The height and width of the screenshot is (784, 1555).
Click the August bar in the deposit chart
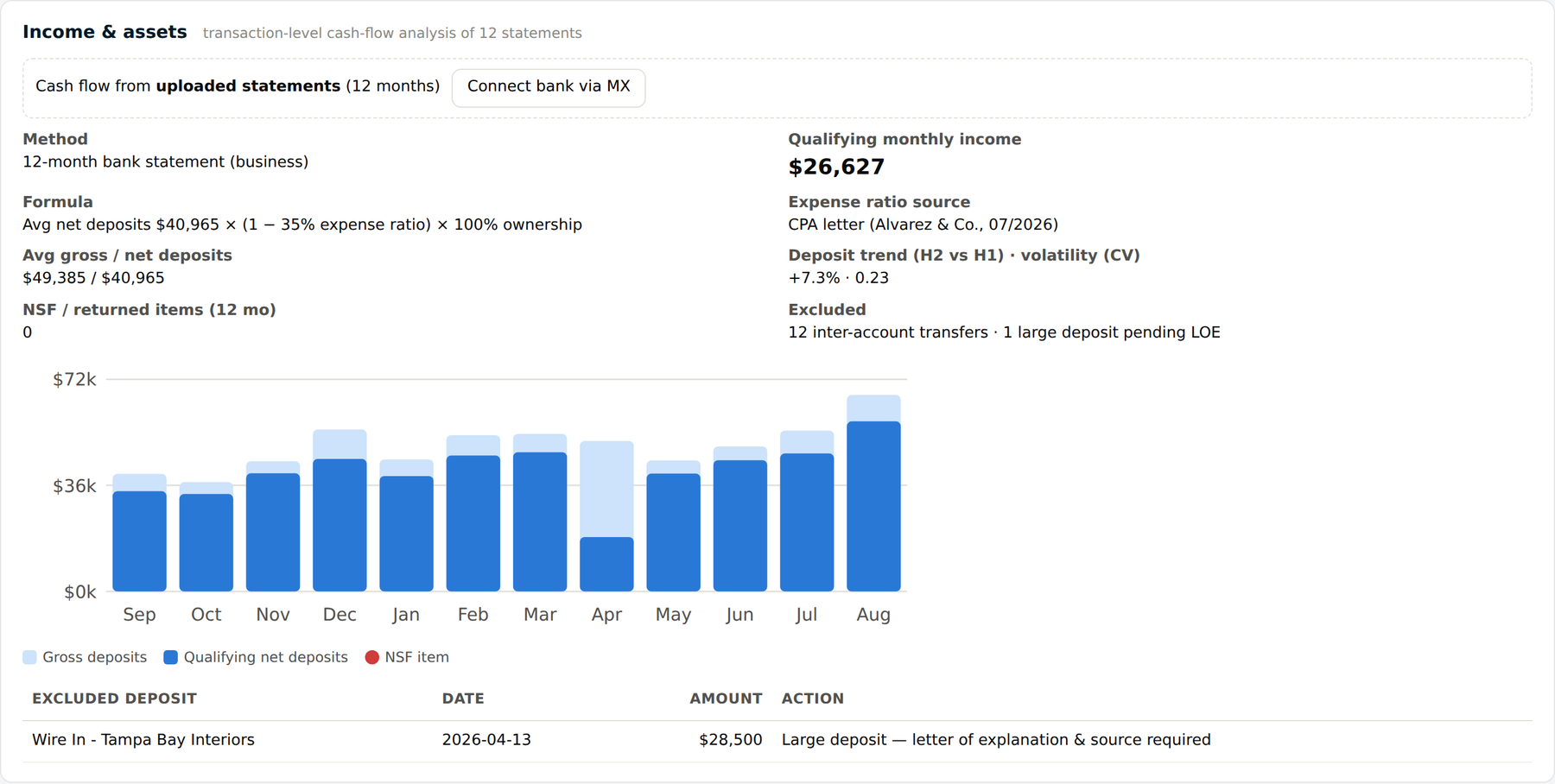coord(873,493)
